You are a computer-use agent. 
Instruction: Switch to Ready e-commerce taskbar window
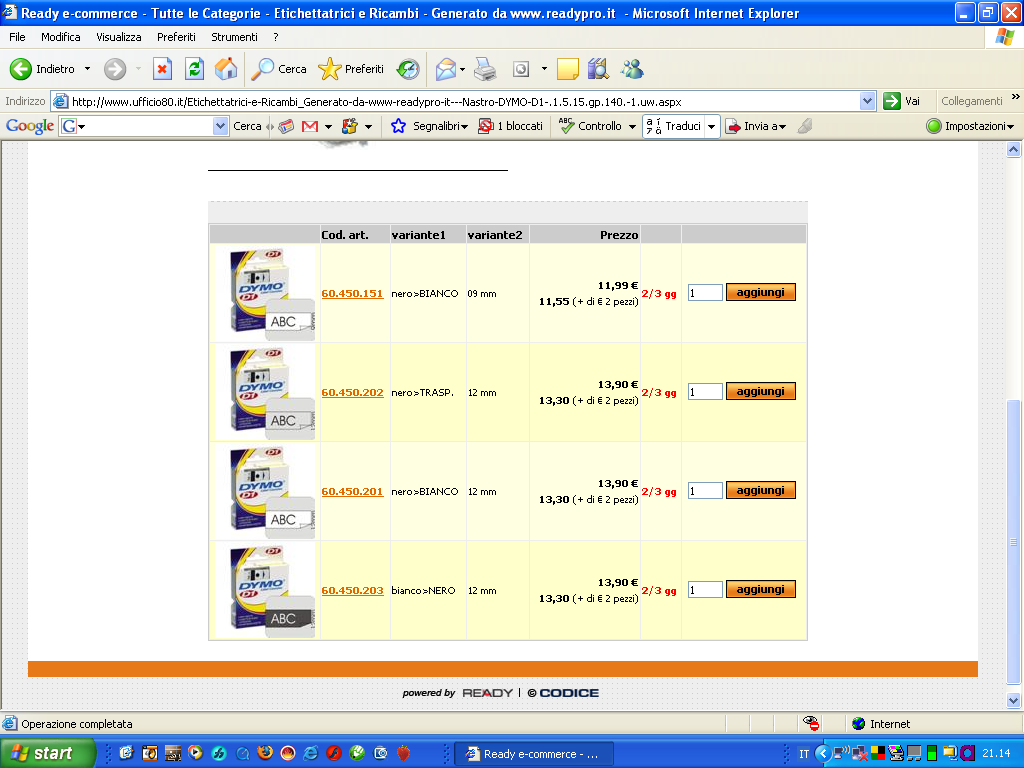coord(534,754)
